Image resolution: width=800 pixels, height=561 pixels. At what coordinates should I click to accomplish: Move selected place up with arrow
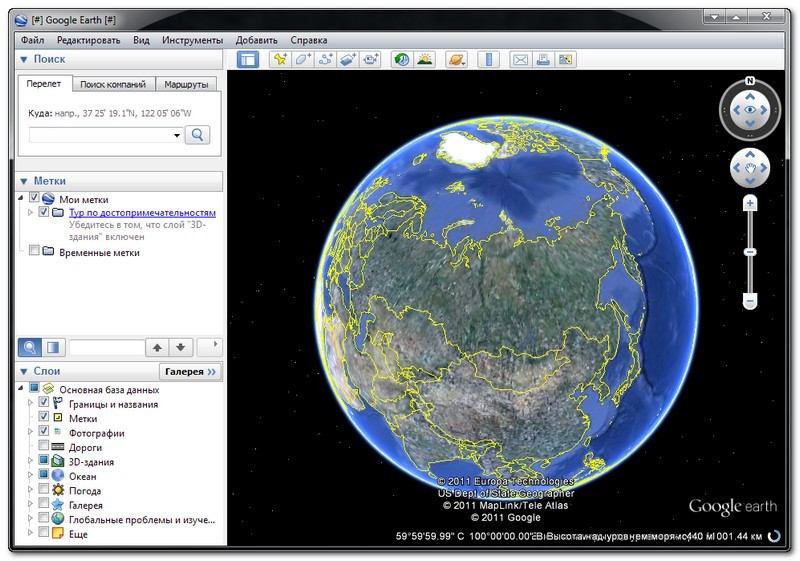[157, 348]
